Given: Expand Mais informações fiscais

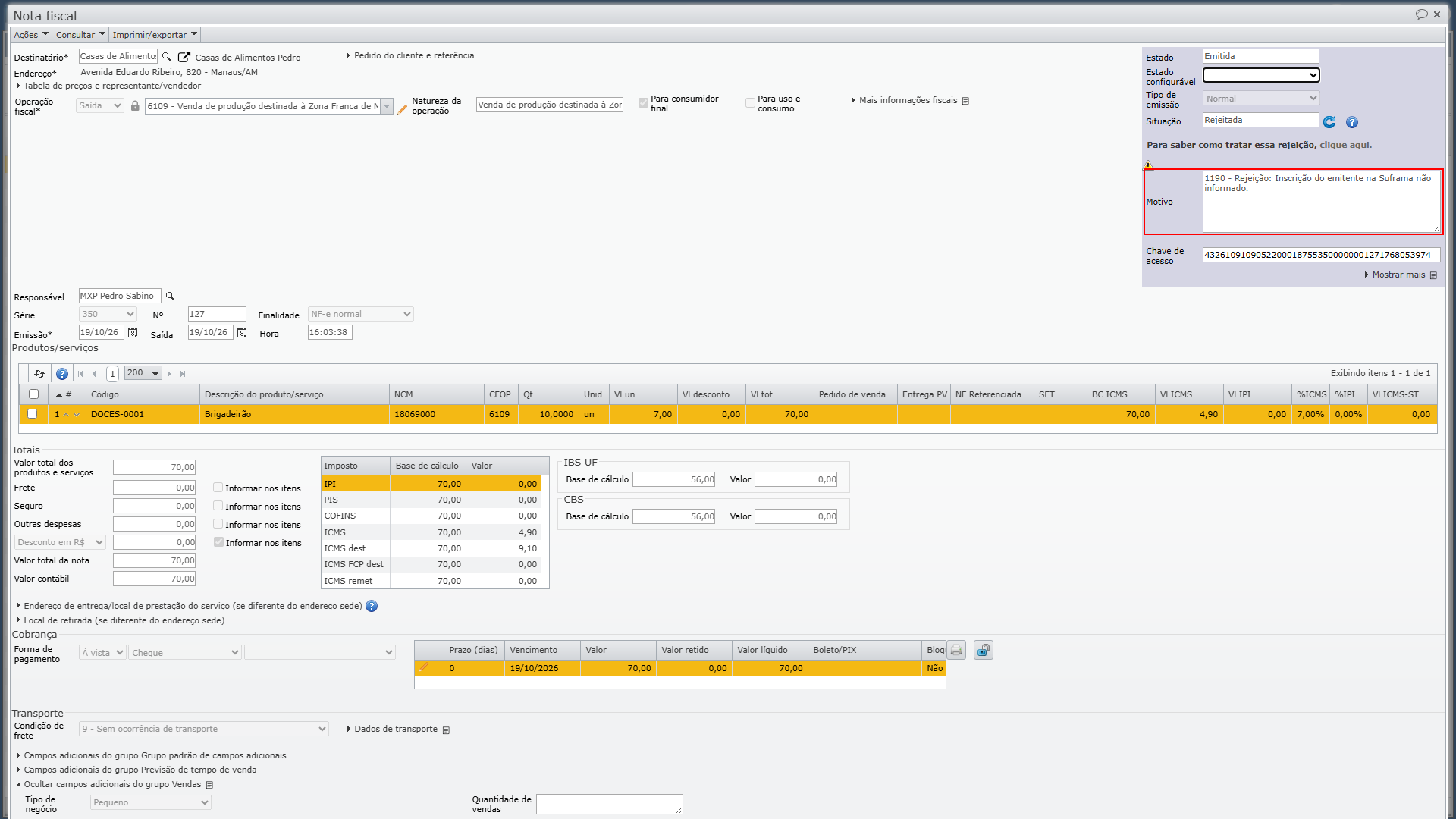Looking at the screenshot, I should click(909, 100).
